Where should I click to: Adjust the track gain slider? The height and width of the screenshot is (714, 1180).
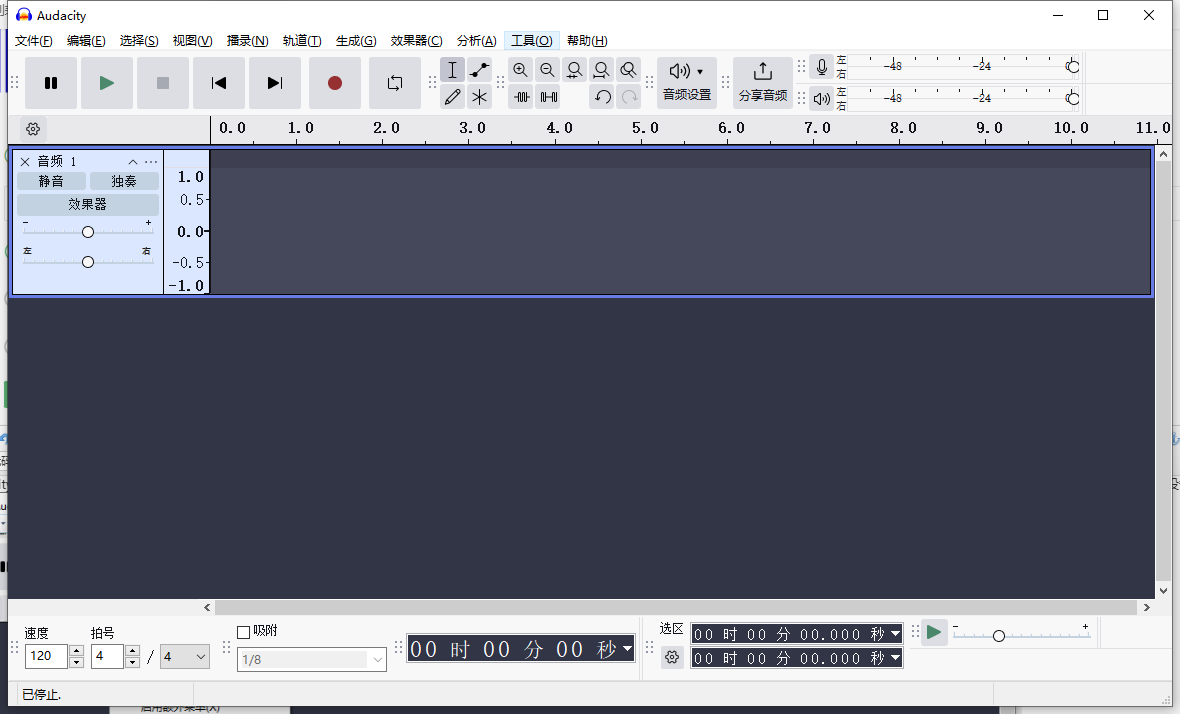(x=88, y=232)
